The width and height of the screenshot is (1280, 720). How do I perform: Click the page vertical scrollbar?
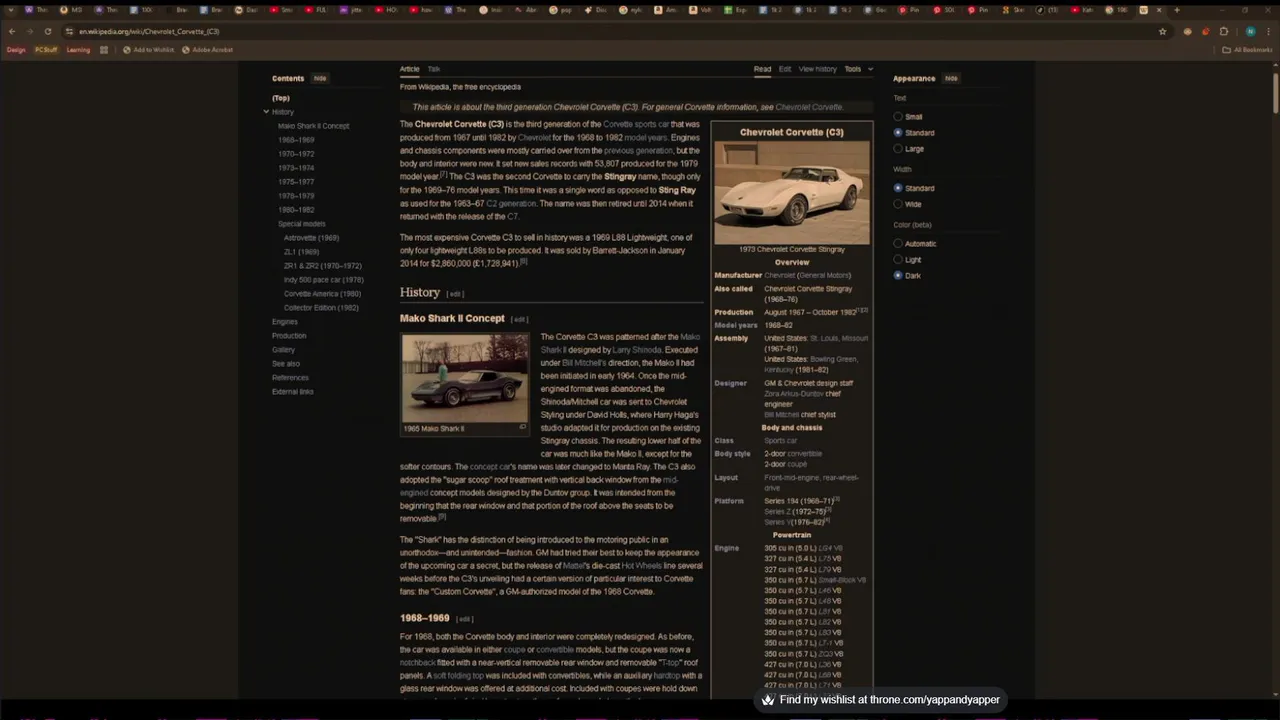click(x=1276, y=95)
